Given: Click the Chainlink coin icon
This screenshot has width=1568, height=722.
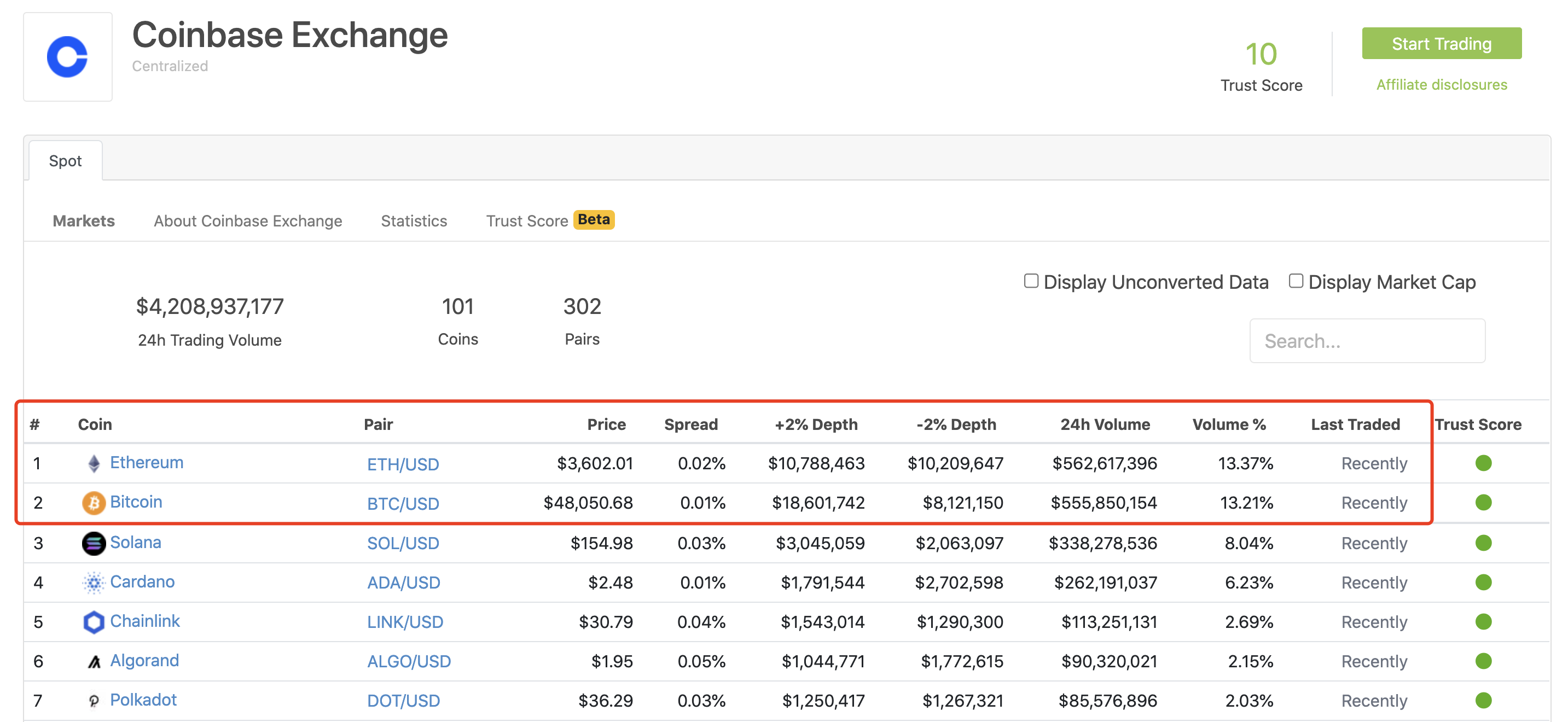Looking at the screenshot, I should coord(94,622).
